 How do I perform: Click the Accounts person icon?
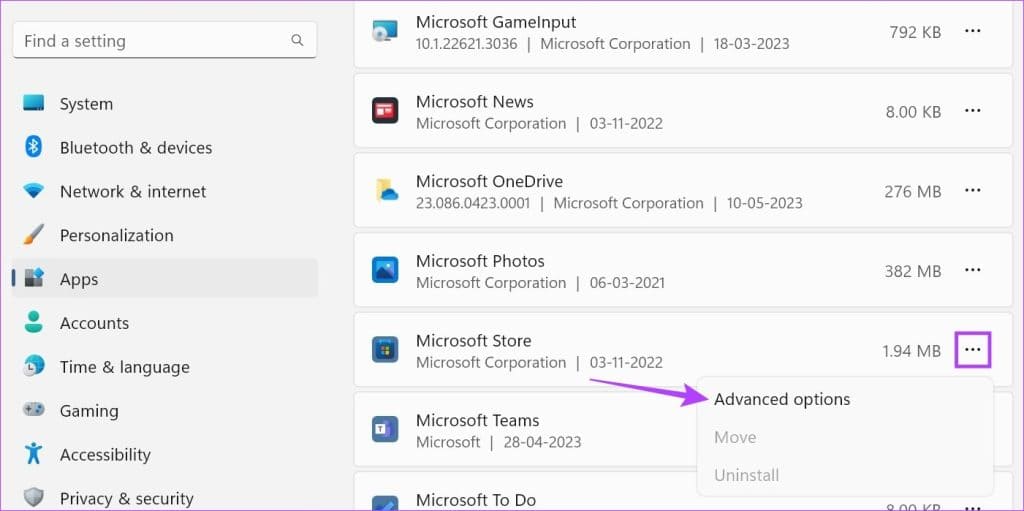point(33,322)
